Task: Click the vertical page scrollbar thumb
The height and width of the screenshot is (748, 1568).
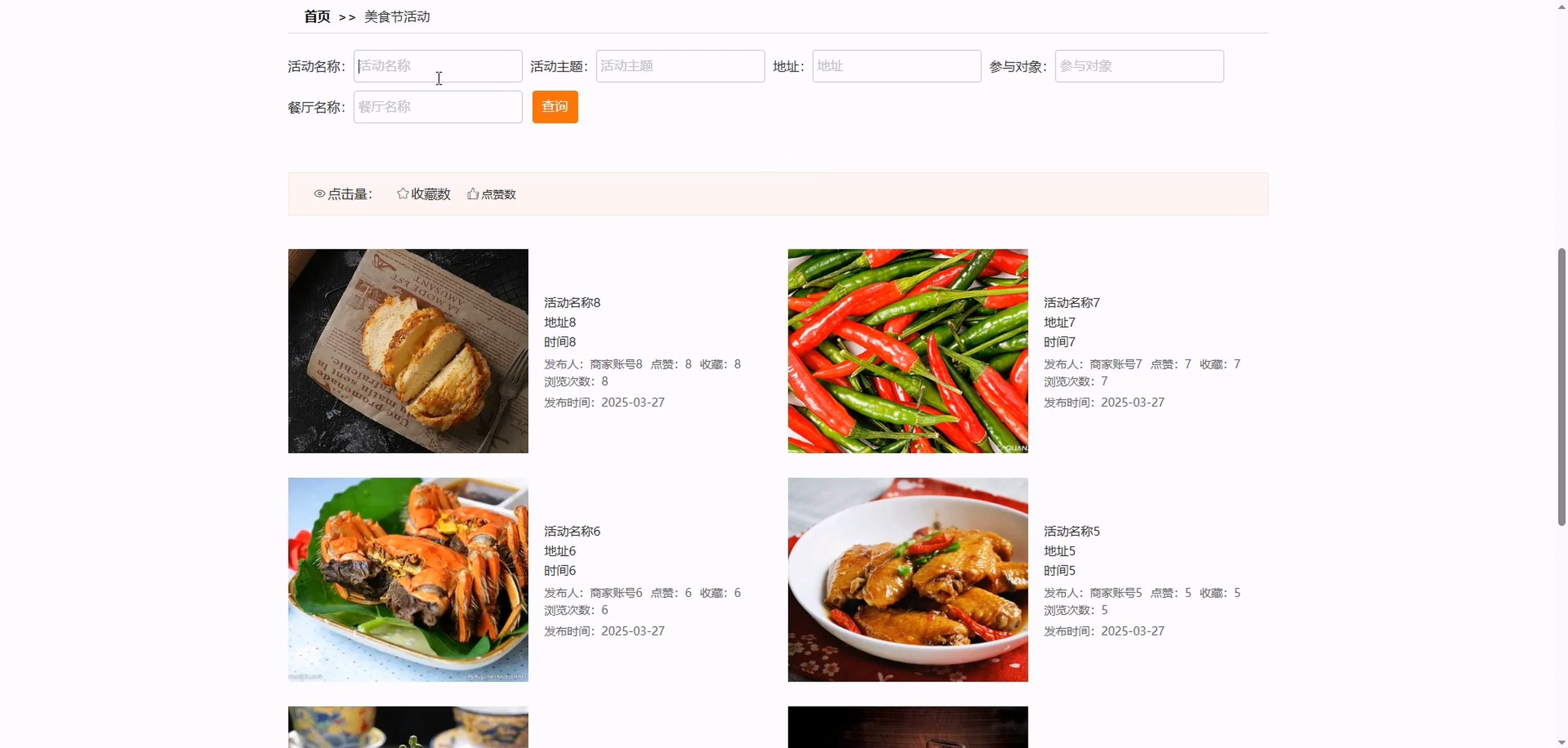Action: [x=1561, y=387]
